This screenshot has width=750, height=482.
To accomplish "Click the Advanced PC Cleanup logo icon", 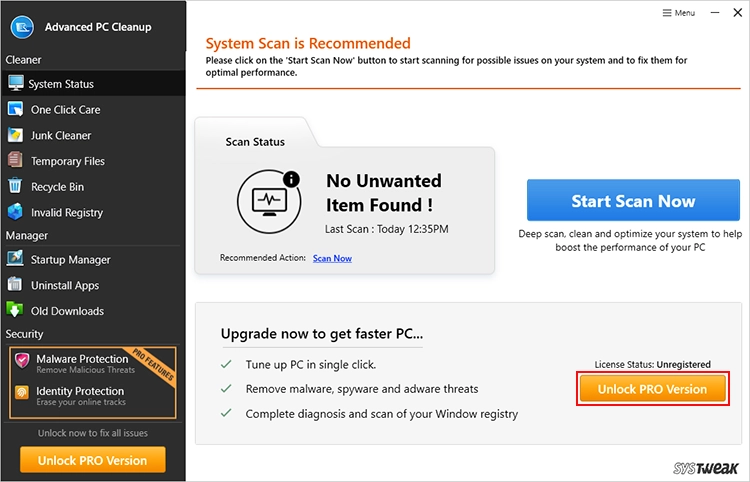I will (x=22, y=27).
